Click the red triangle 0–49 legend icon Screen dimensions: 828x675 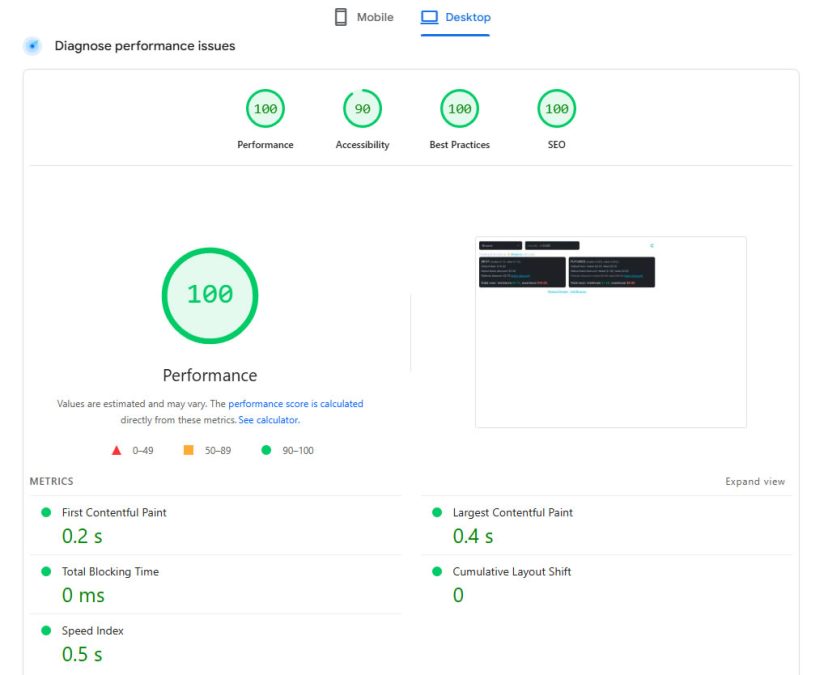[x=117, y=451]
